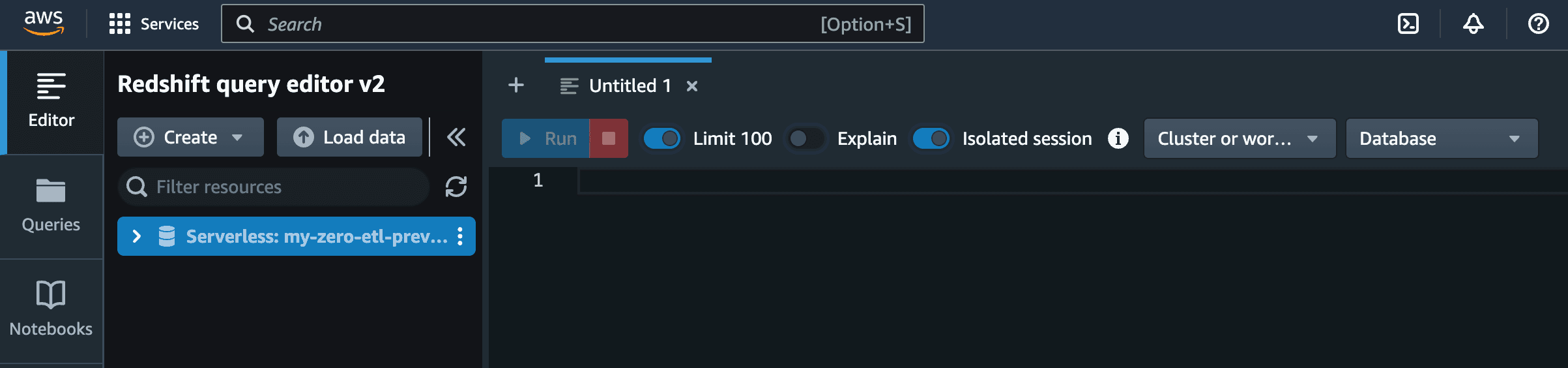Click the Isolated session info icon
The width and height of the screenshot is (1568, 368).
(x=1118, y=138)
